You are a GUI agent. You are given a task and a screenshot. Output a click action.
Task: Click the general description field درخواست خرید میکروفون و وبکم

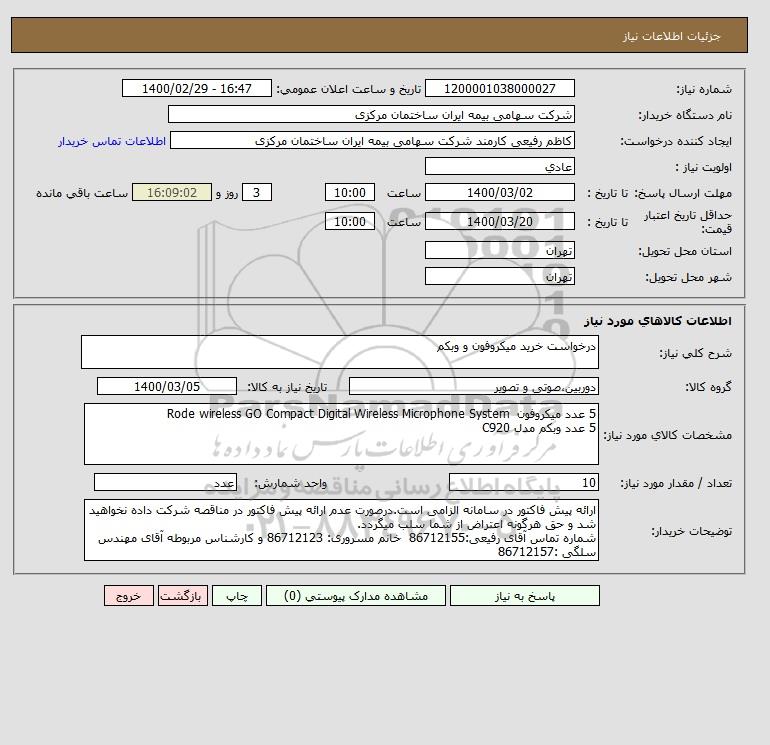click(340, 352)
